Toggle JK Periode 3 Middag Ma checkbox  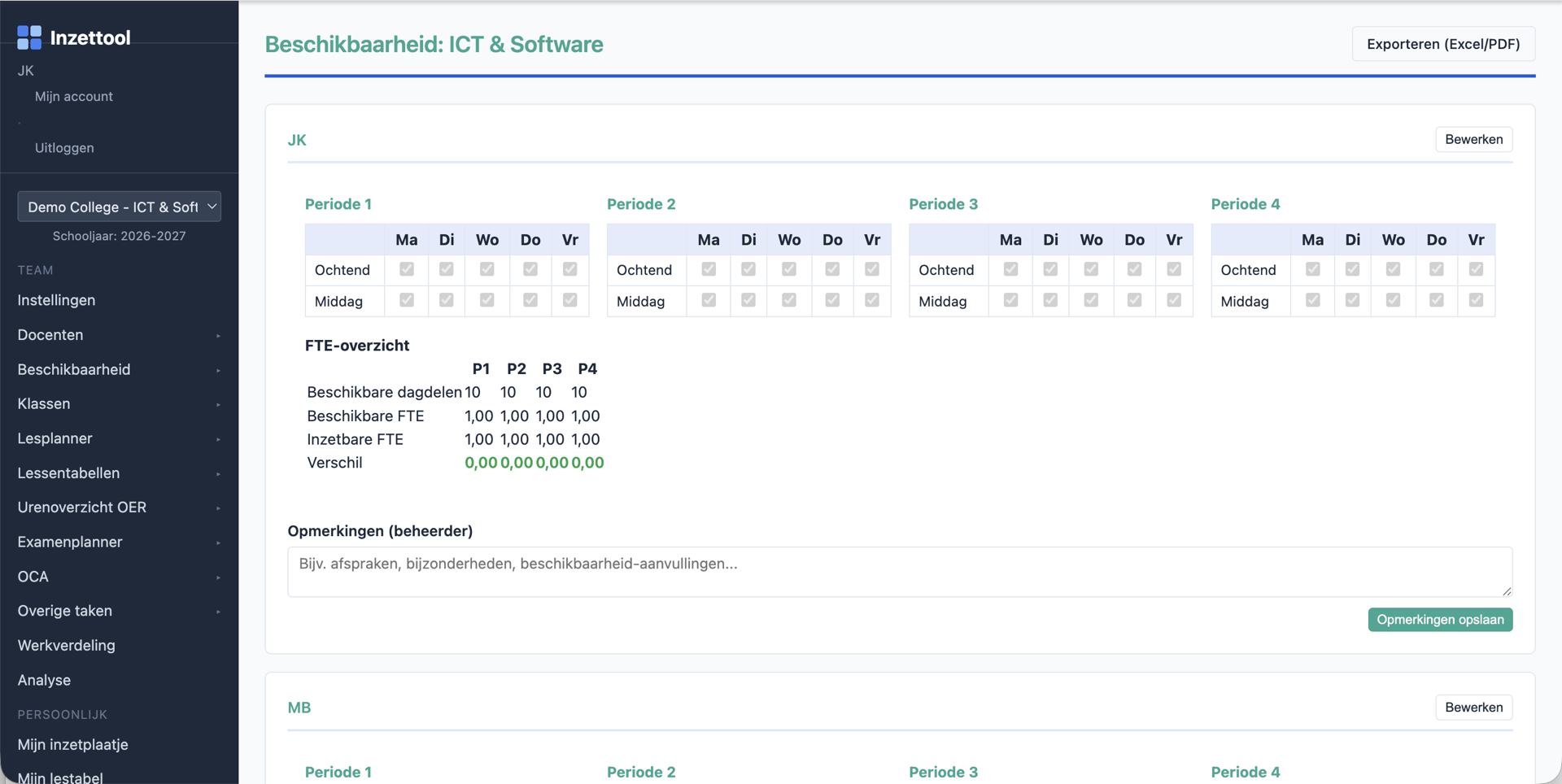1010,300
